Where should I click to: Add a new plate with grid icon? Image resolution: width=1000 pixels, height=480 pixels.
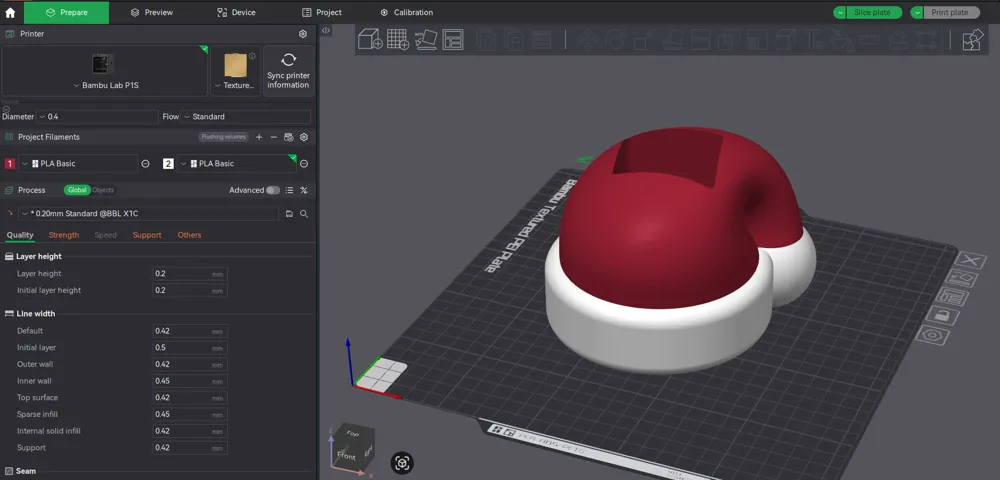(398, 40)
